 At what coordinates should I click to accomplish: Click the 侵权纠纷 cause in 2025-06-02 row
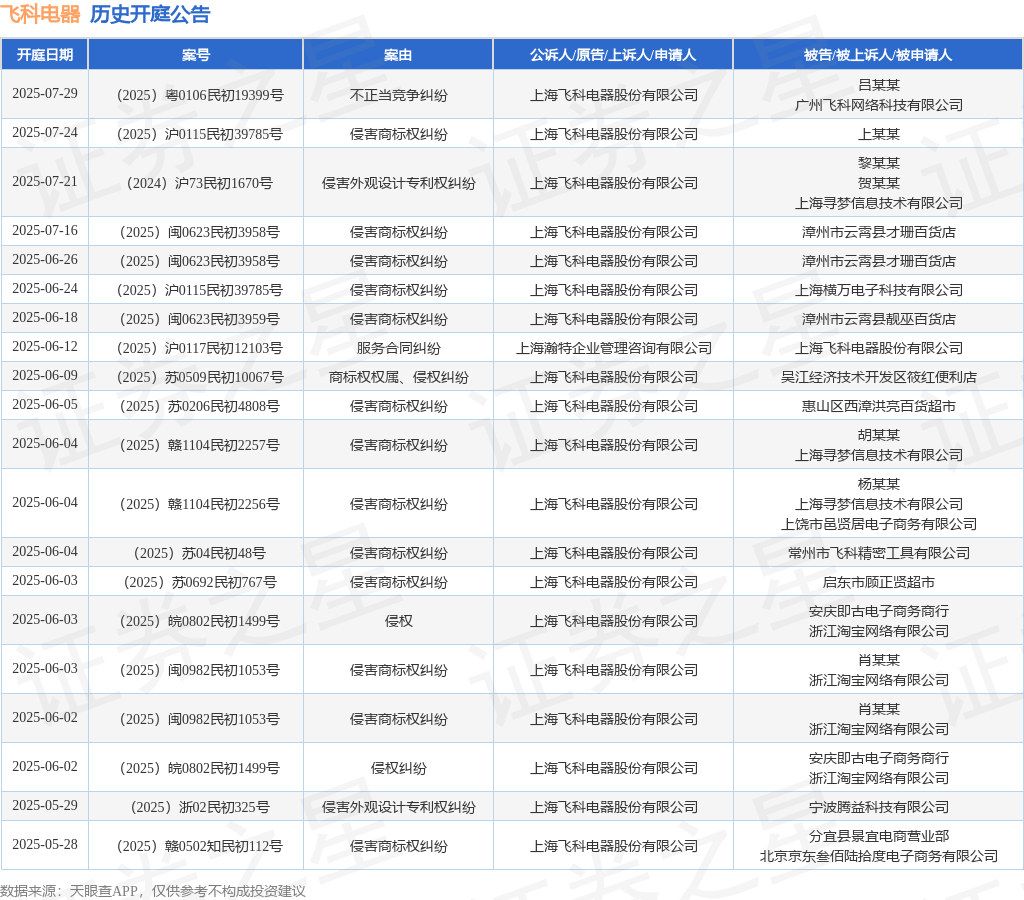398,768
